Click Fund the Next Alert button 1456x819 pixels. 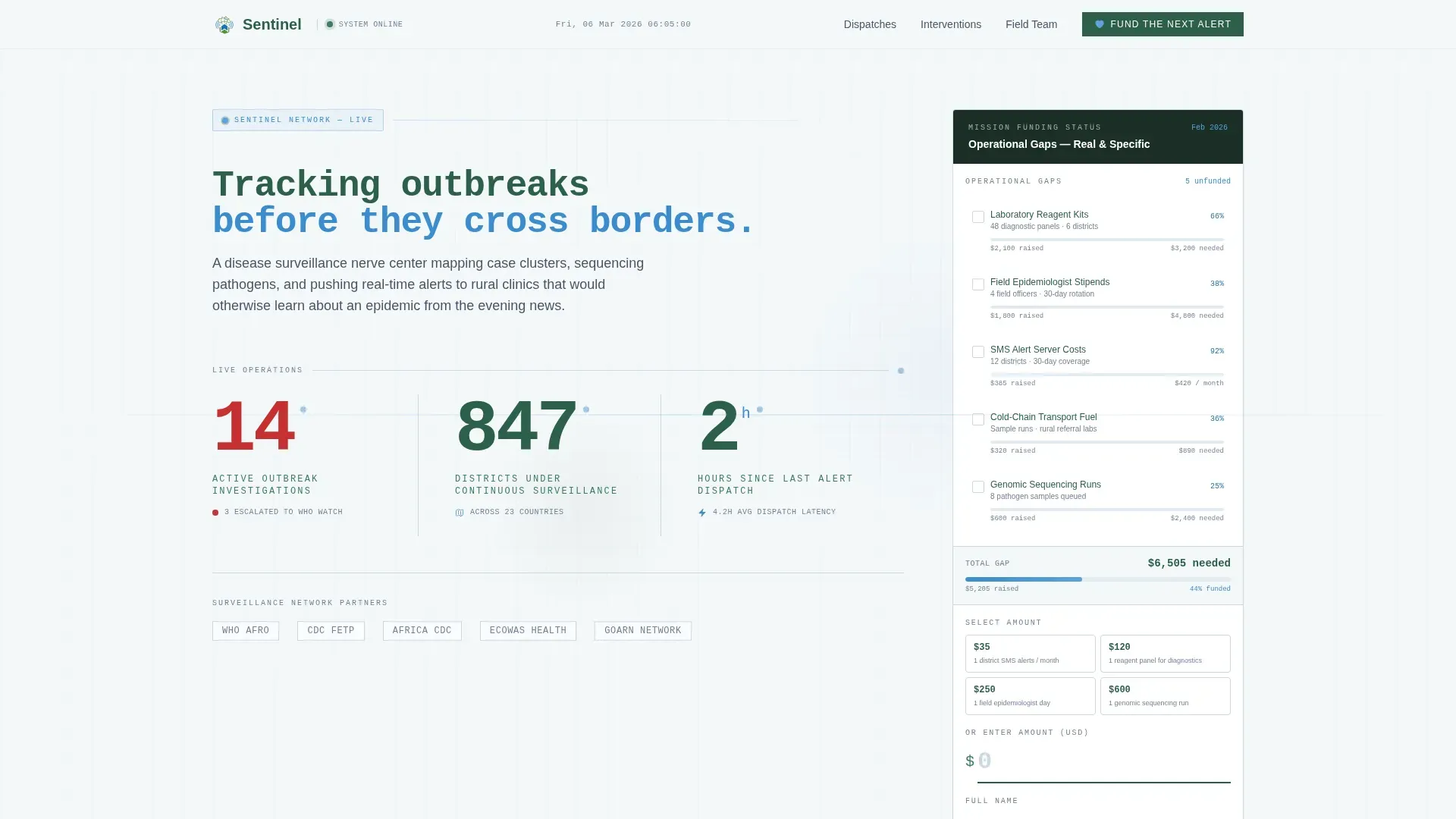[1163, 24]
